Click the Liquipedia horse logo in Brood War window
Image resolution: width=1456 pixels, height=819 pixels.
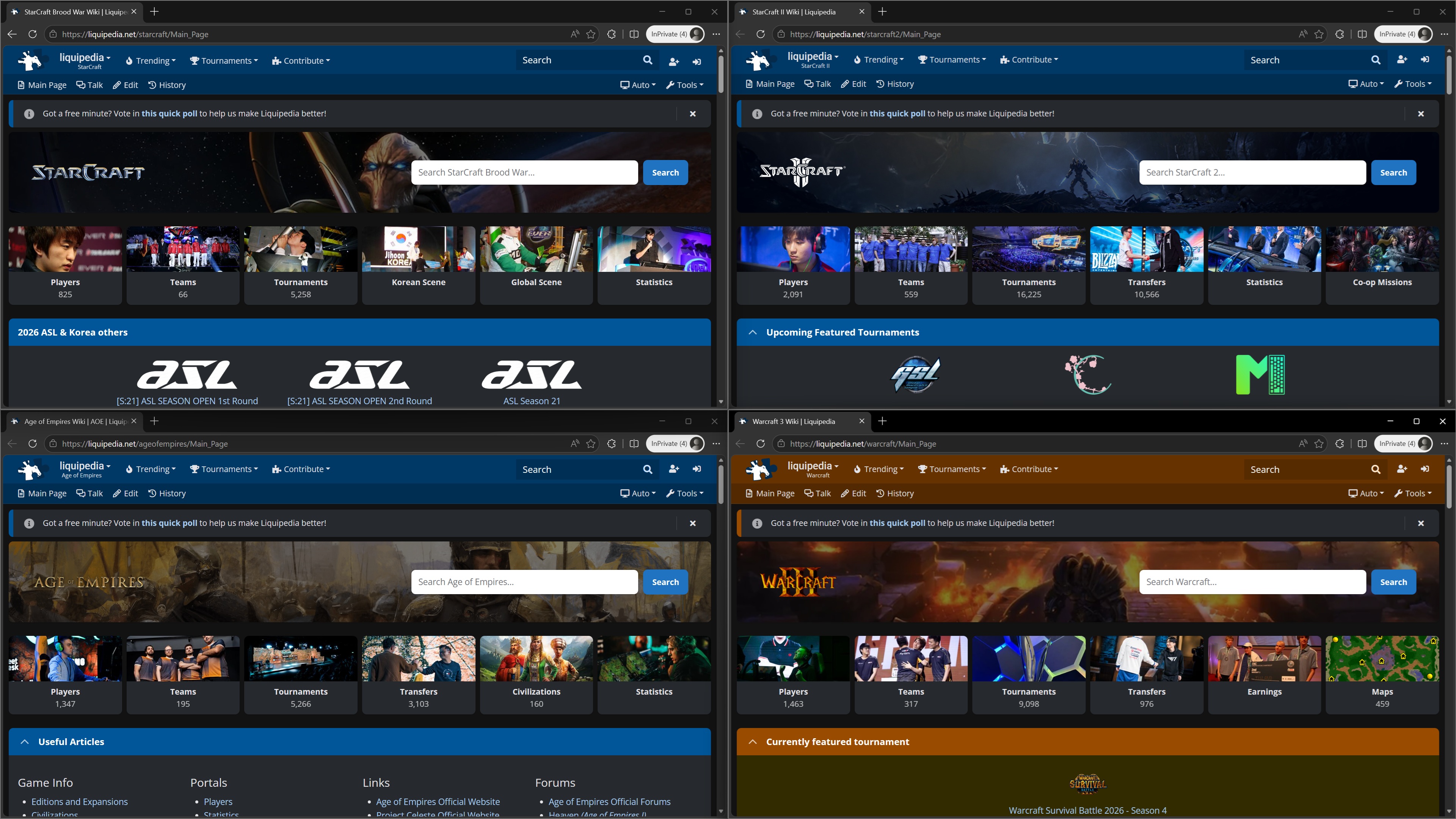[x=30, y=60]
